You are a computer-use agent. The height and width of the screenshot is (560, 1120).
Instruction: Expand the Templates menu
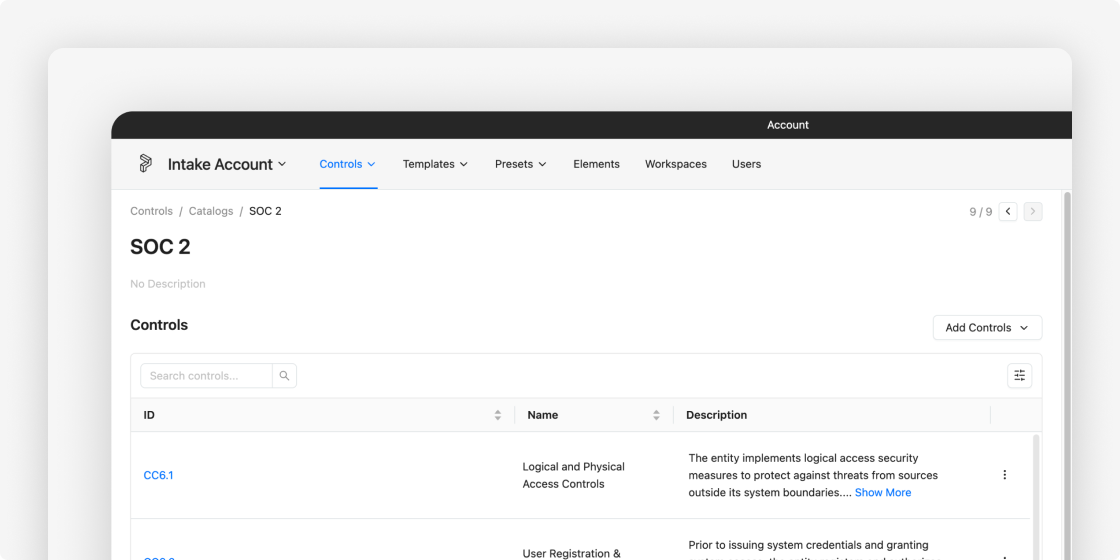pos(435,164)
